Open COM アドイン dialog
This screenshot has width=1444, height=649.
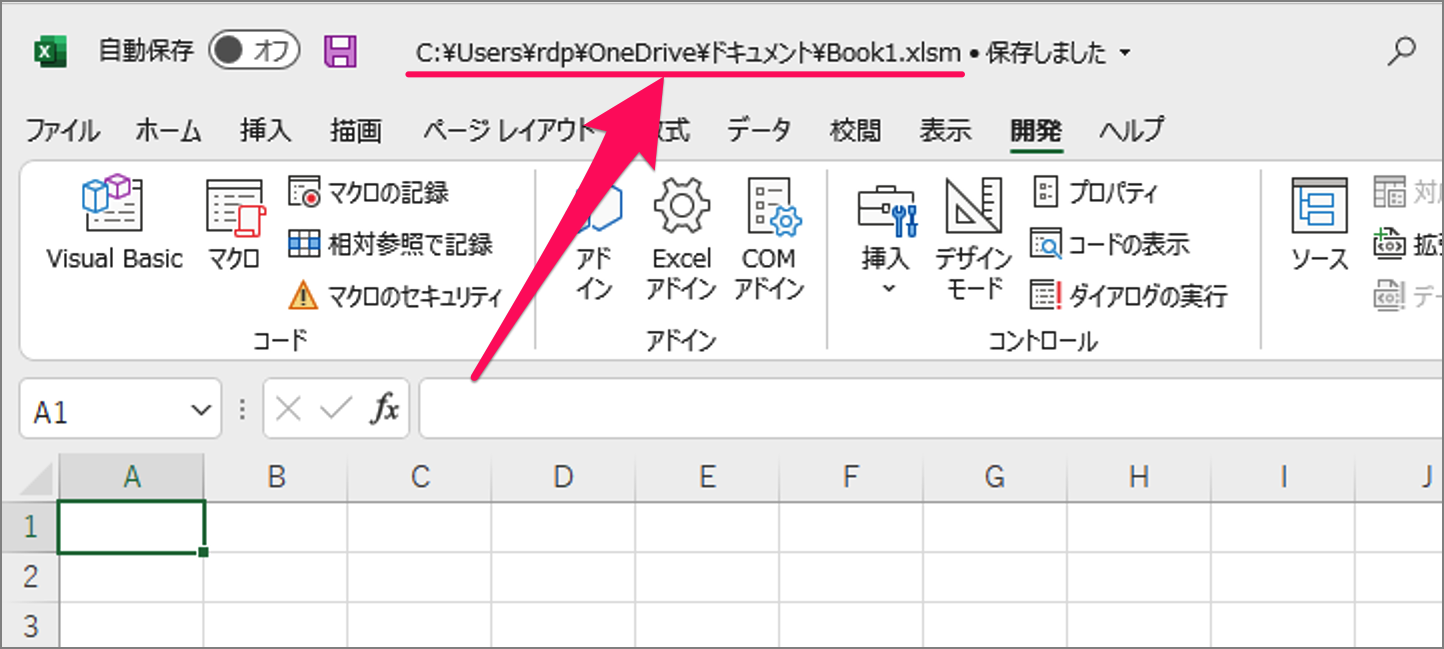(770, 238)
